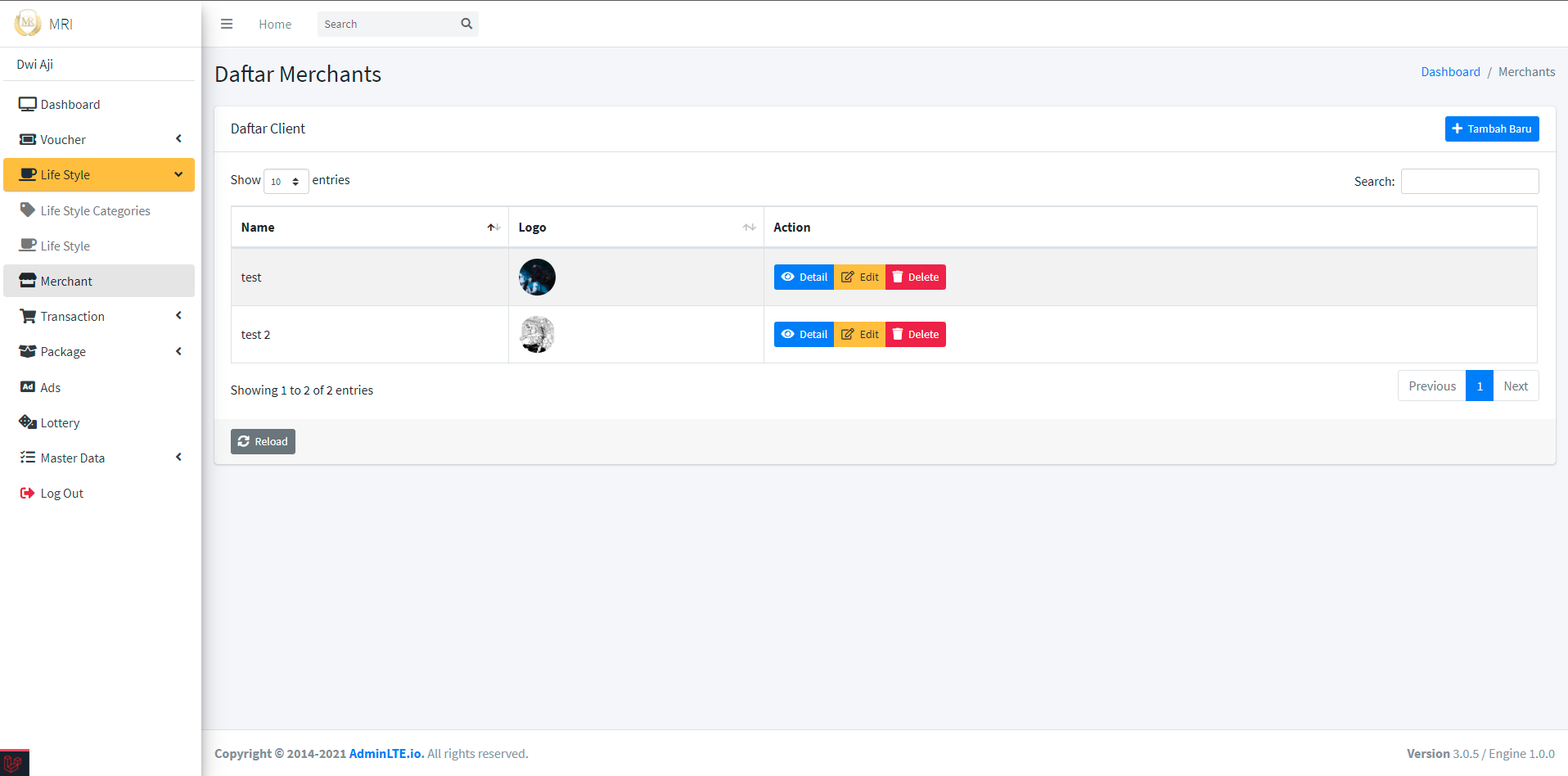
Task: Click the 'Daftar Client' card title
Action: (x=268, y=129)
